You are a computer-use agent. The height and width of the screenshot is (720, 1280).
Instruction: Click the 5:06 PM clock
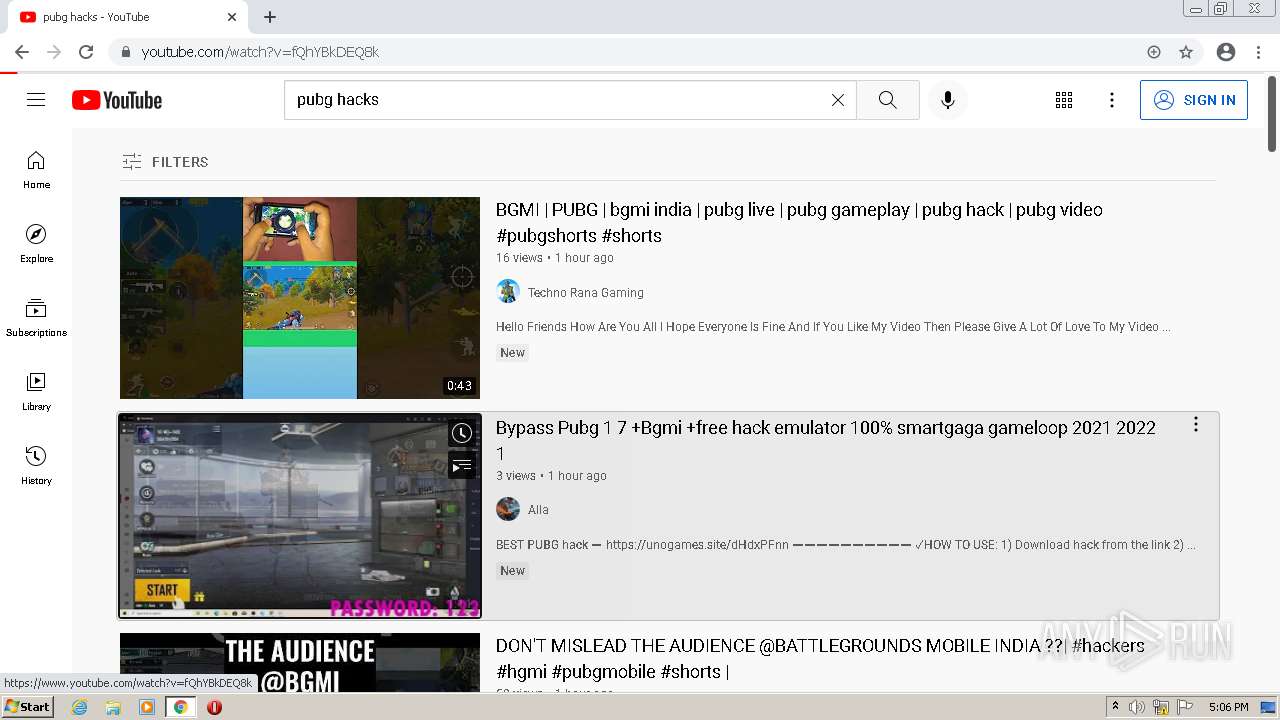tap(1228, 707)
